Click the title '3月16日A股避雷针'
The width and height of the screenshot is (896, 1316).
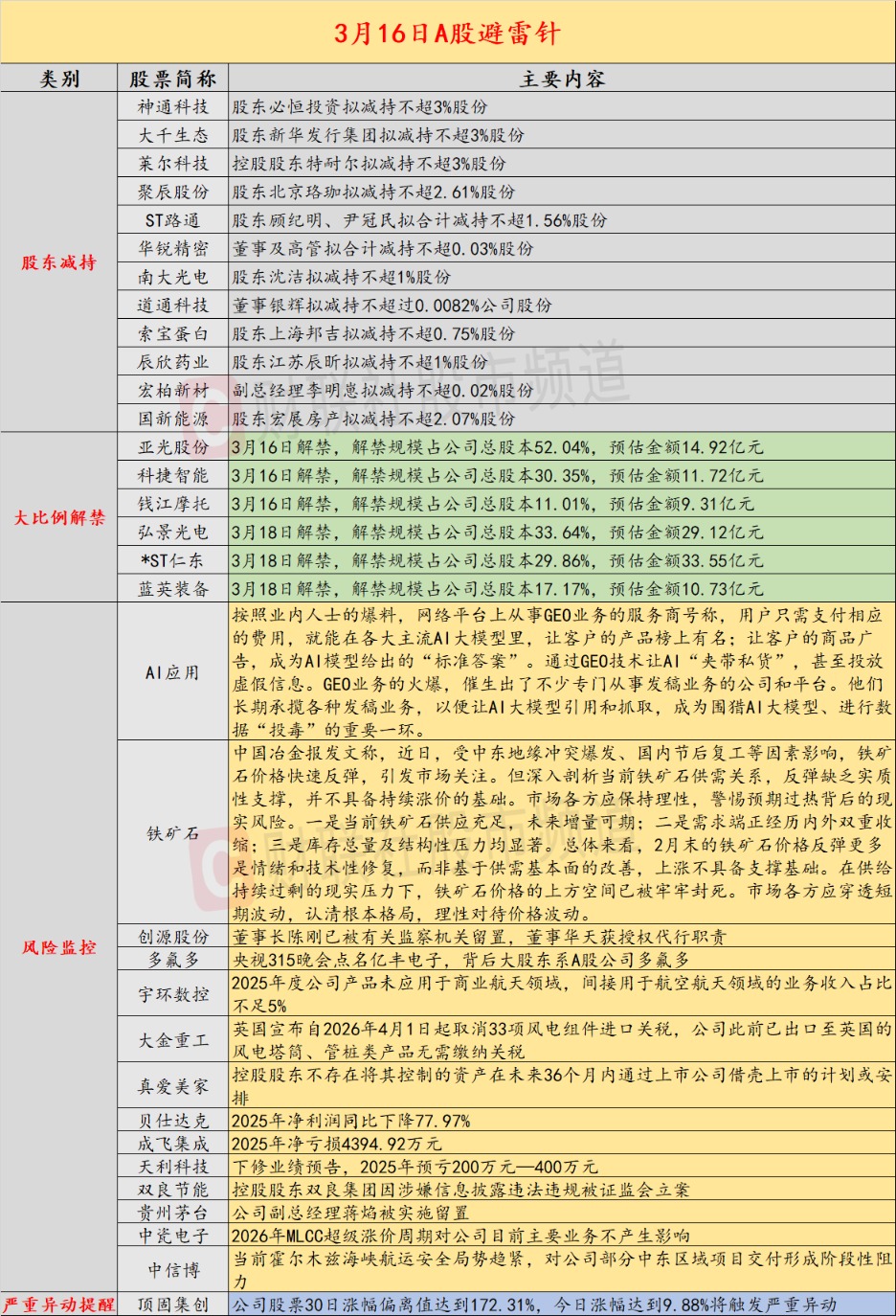447,34
